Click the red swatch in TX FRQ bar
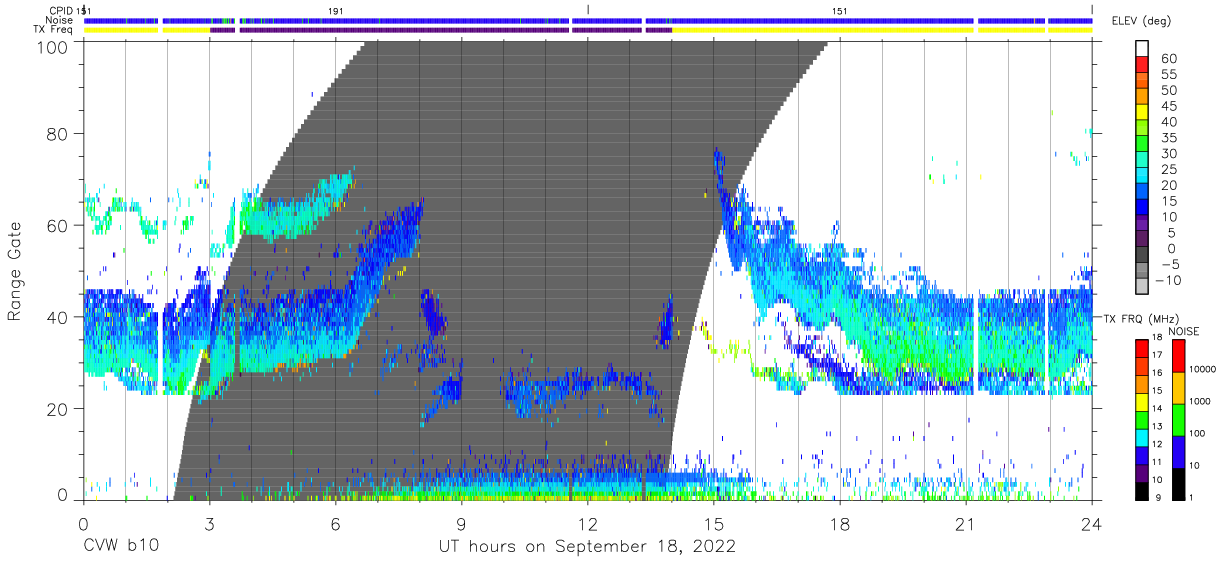This screenshot has height=567, width=1228. pyautogui.click(x=1144, y=349)
